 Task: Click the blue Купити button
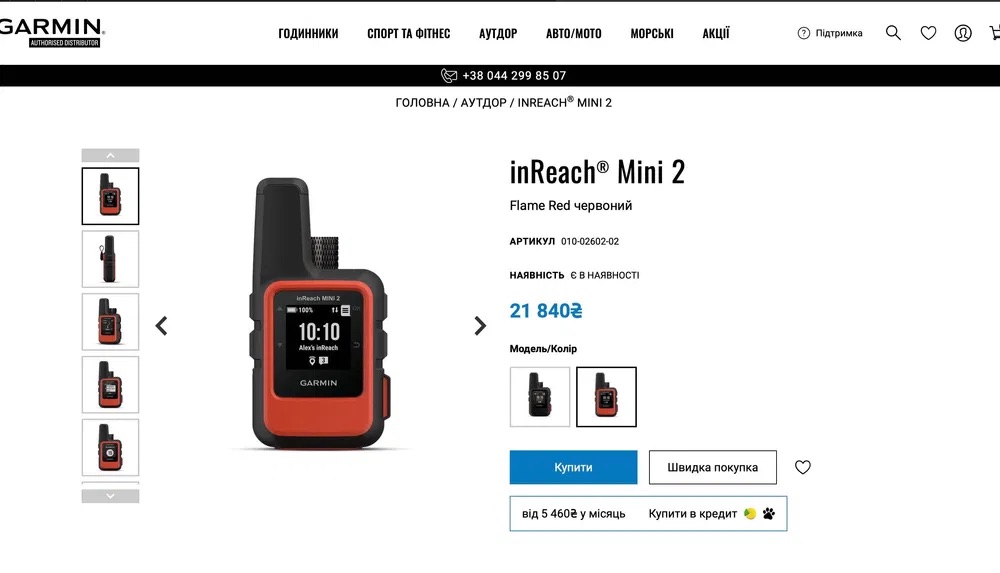pos(573,467)
